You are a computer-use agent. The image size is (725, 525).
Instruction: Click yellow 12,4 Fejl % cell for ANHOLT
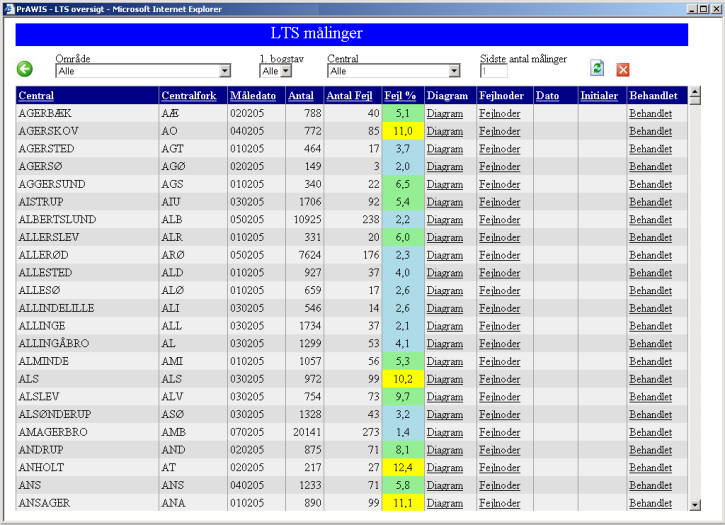403,468
